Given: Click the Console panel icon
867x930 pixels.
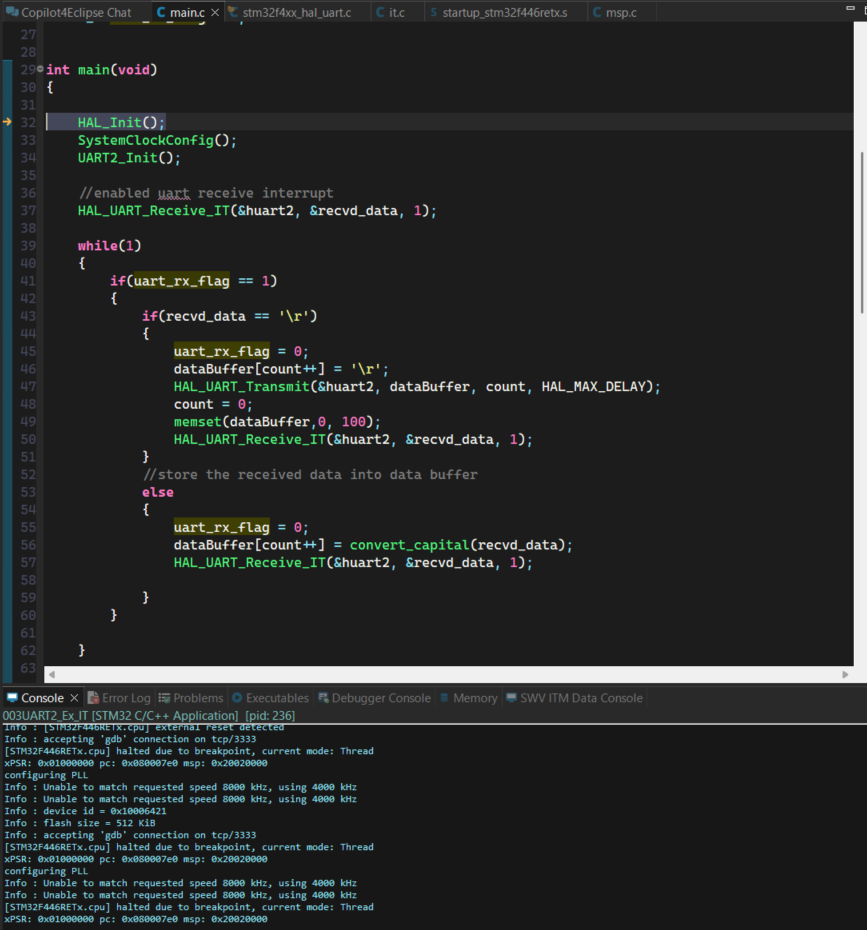Looking at the screenshot, I should pyautogui.click(x=10, y=697).
